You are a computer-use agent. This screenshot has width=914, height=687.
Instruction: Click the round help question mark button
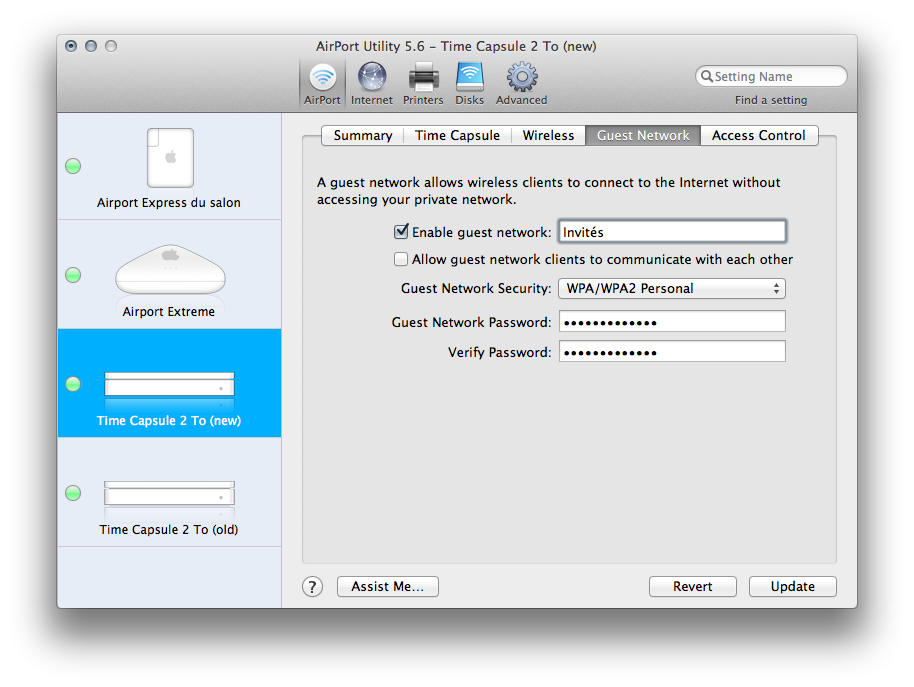click(313, 587)
